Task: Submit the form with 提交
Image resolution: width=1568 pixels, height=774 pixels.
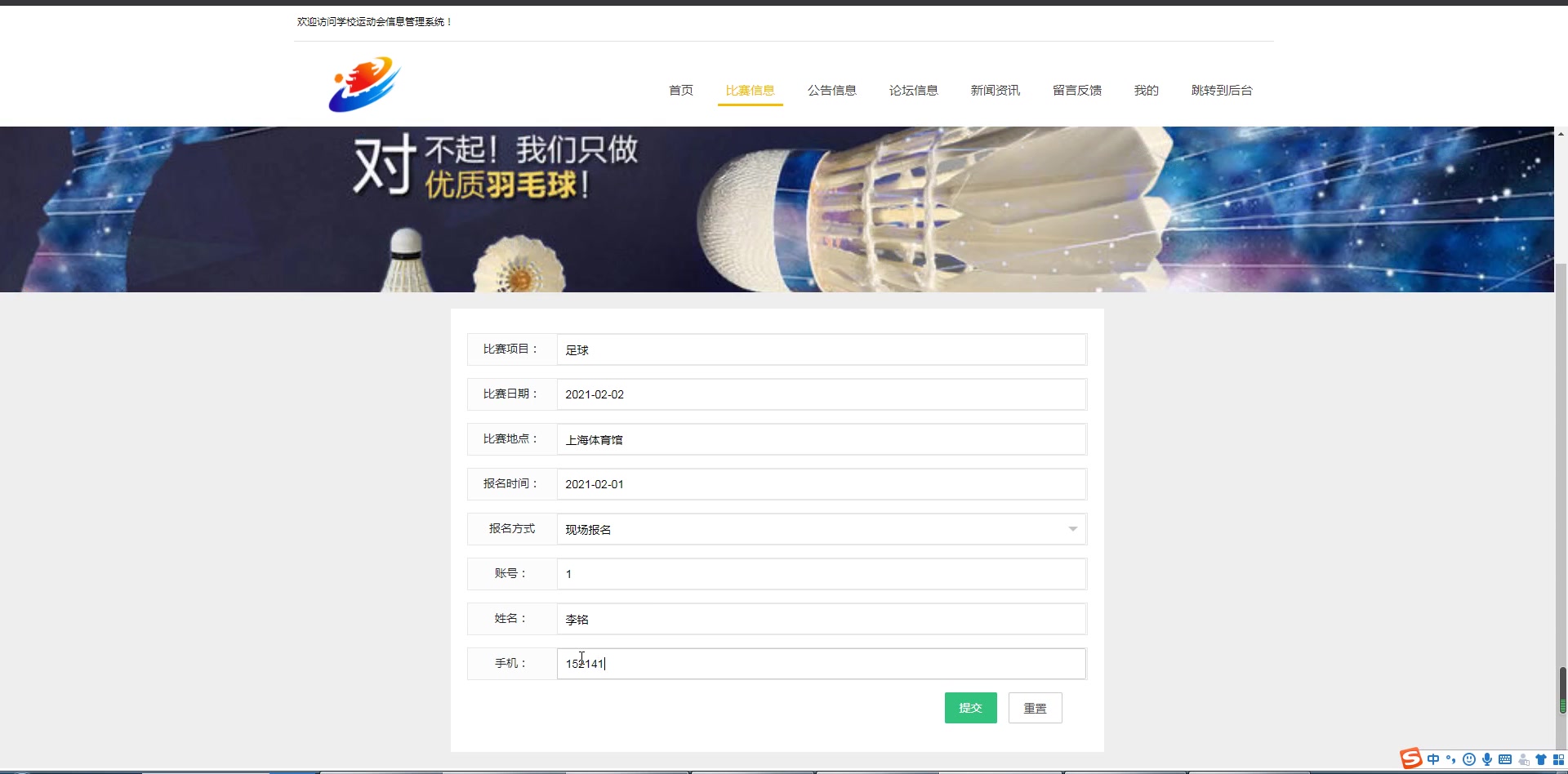Action: click(970, 708)
